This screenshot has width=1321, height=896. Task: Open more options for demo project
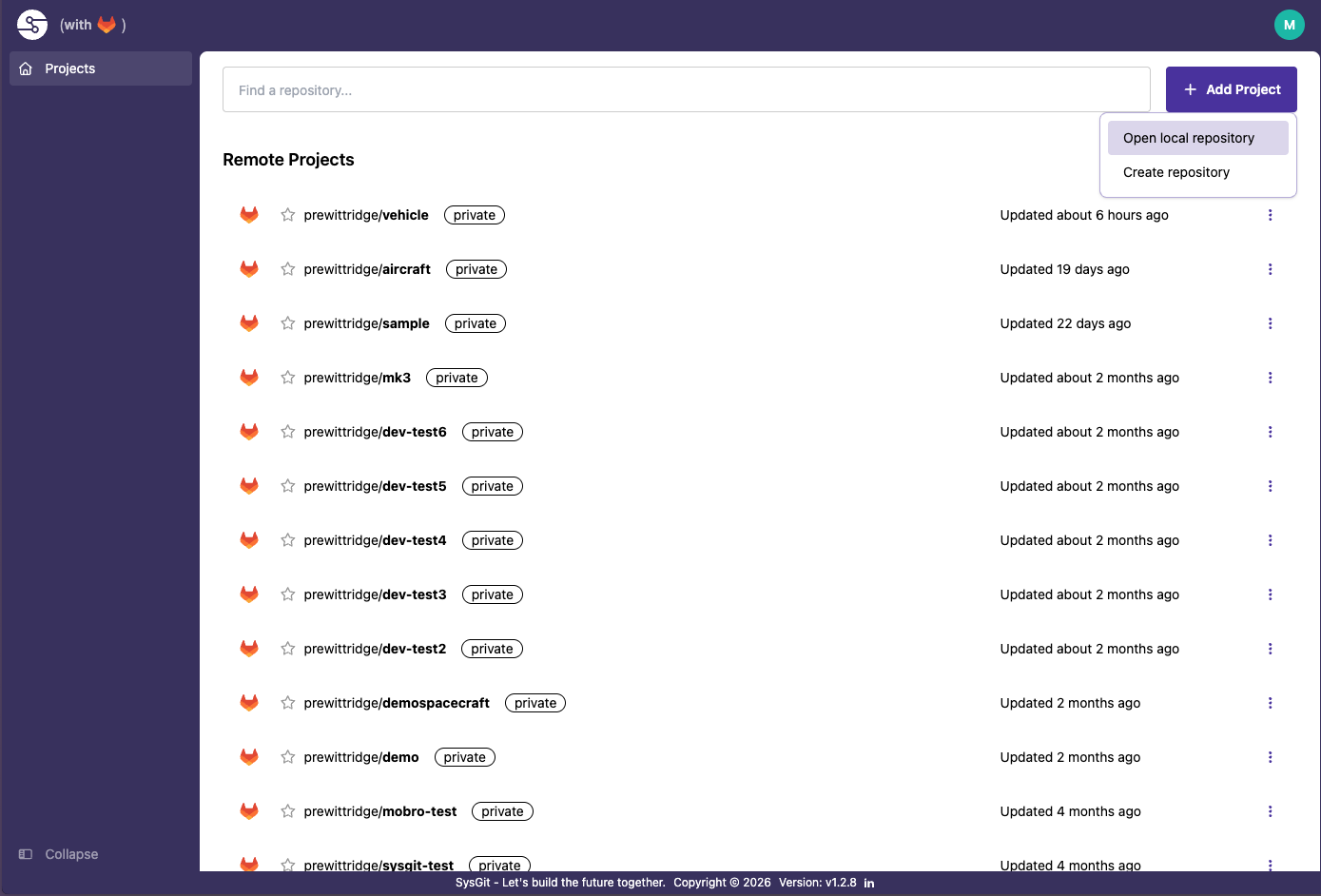click(x=1270, y=757)
